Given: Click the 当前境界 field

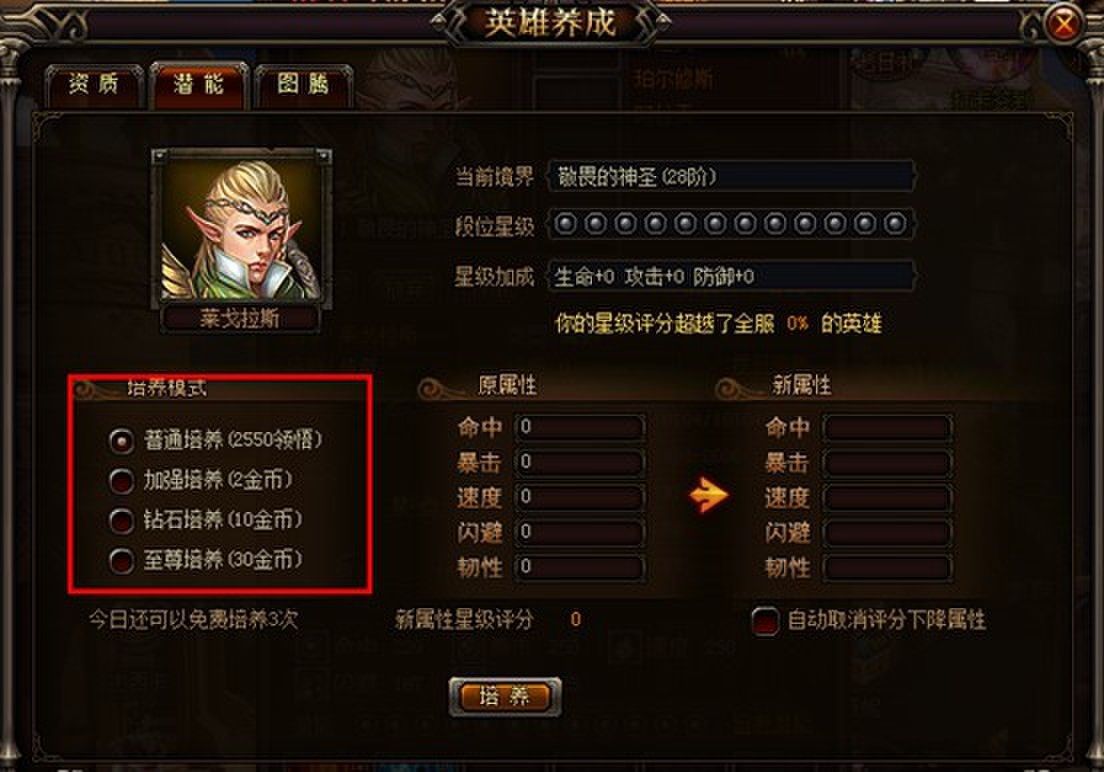Looking at the screenshot, I should (x=732, y=176).
